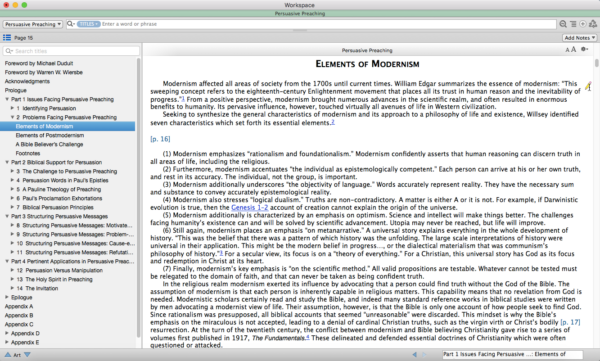The width and height of the screenshot is (600, 361).
Task: Expand Appendix E
Action: [7, 342]
